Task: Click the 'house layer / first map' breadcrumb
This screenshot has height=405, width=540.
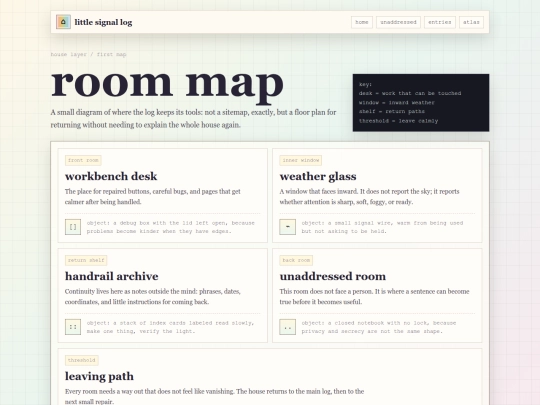Action: [89, 54]
